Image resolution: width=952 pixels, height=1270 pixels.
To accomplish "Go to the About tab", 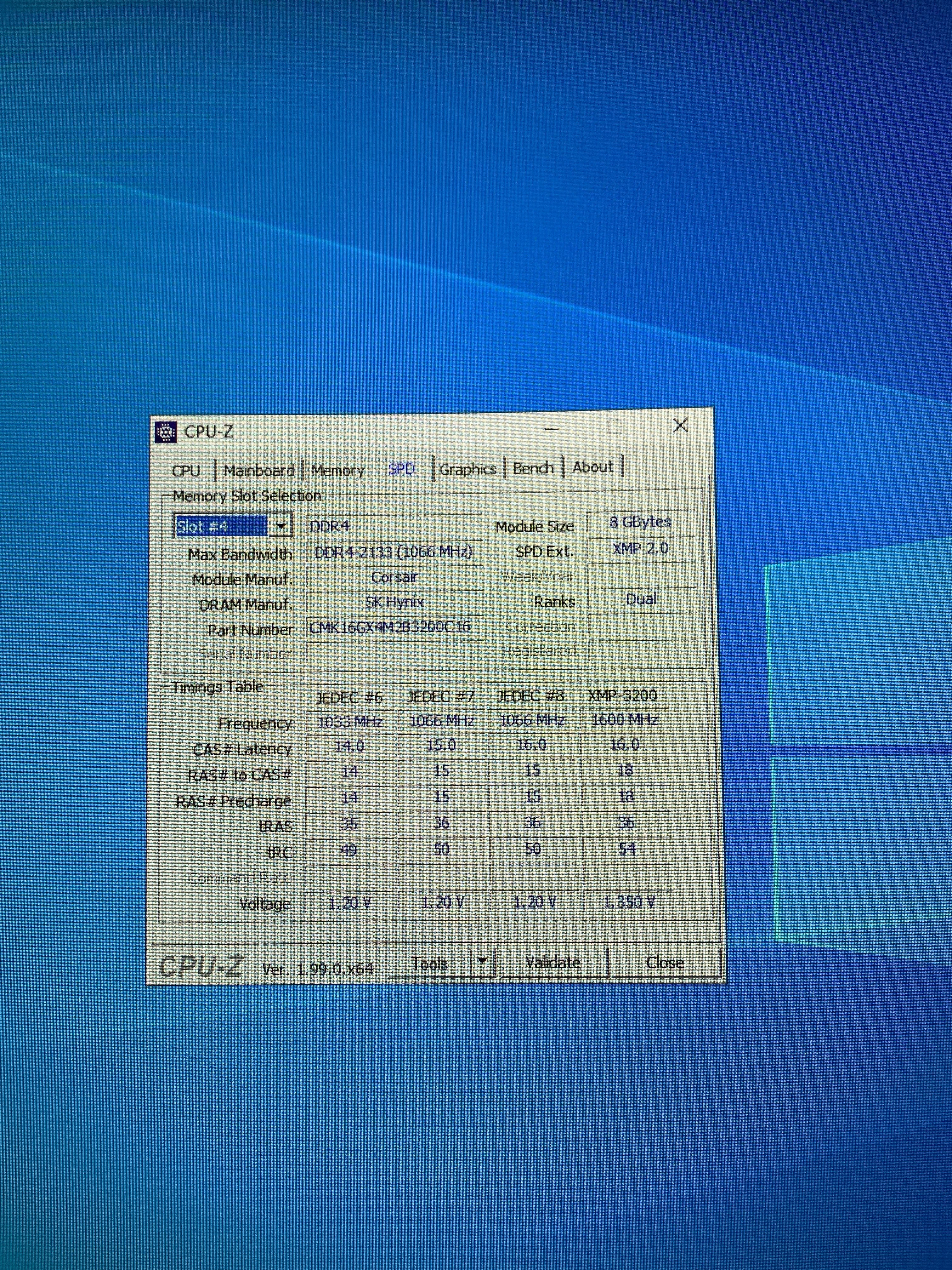I will (593, 467).
